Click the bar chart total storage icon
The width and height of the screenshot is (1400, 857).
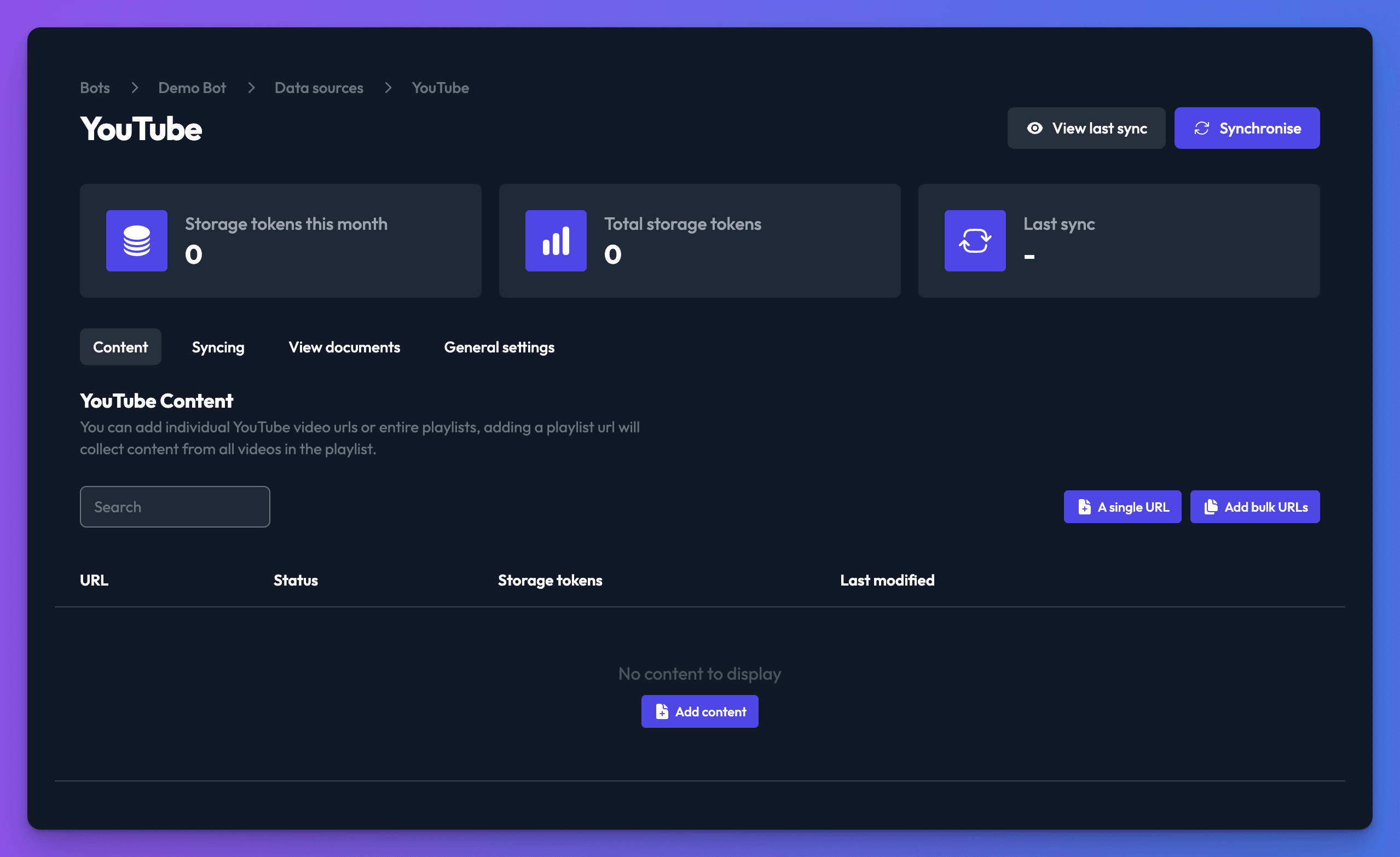556,240
